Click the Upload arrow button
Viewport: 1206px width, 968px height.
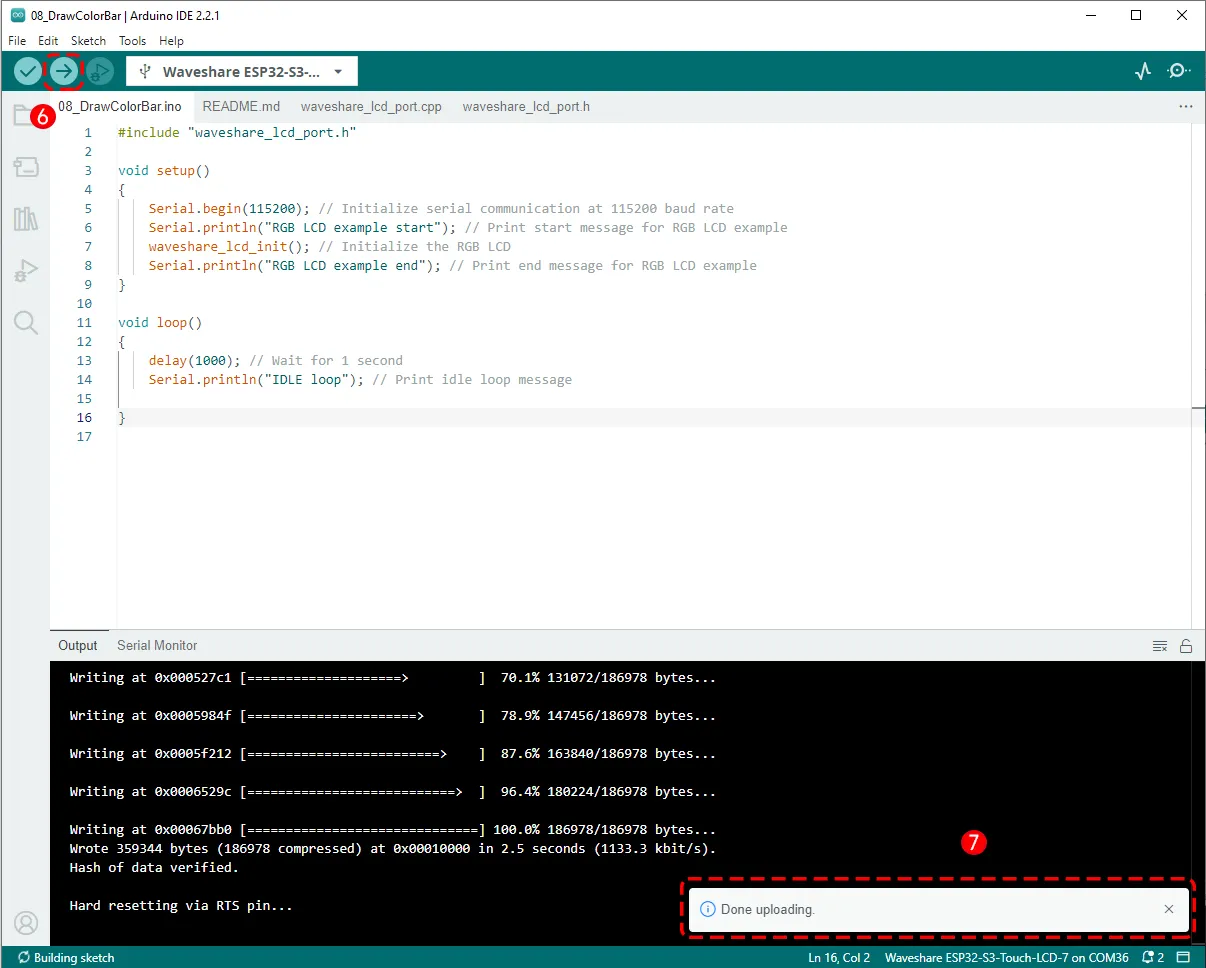(x=64, y=71)
